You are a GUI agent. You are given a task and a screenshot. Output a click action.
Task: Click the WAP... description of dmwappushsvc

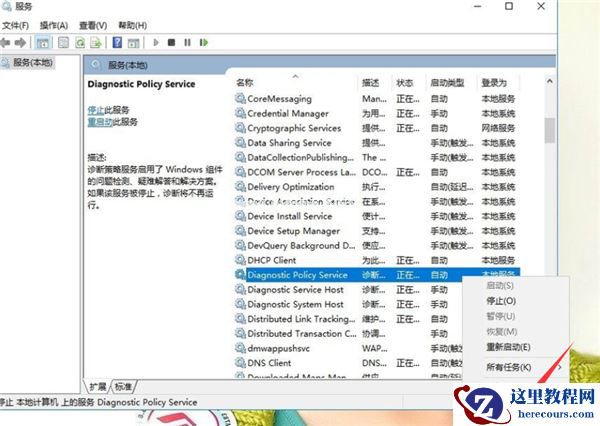[x=375, y=348]
